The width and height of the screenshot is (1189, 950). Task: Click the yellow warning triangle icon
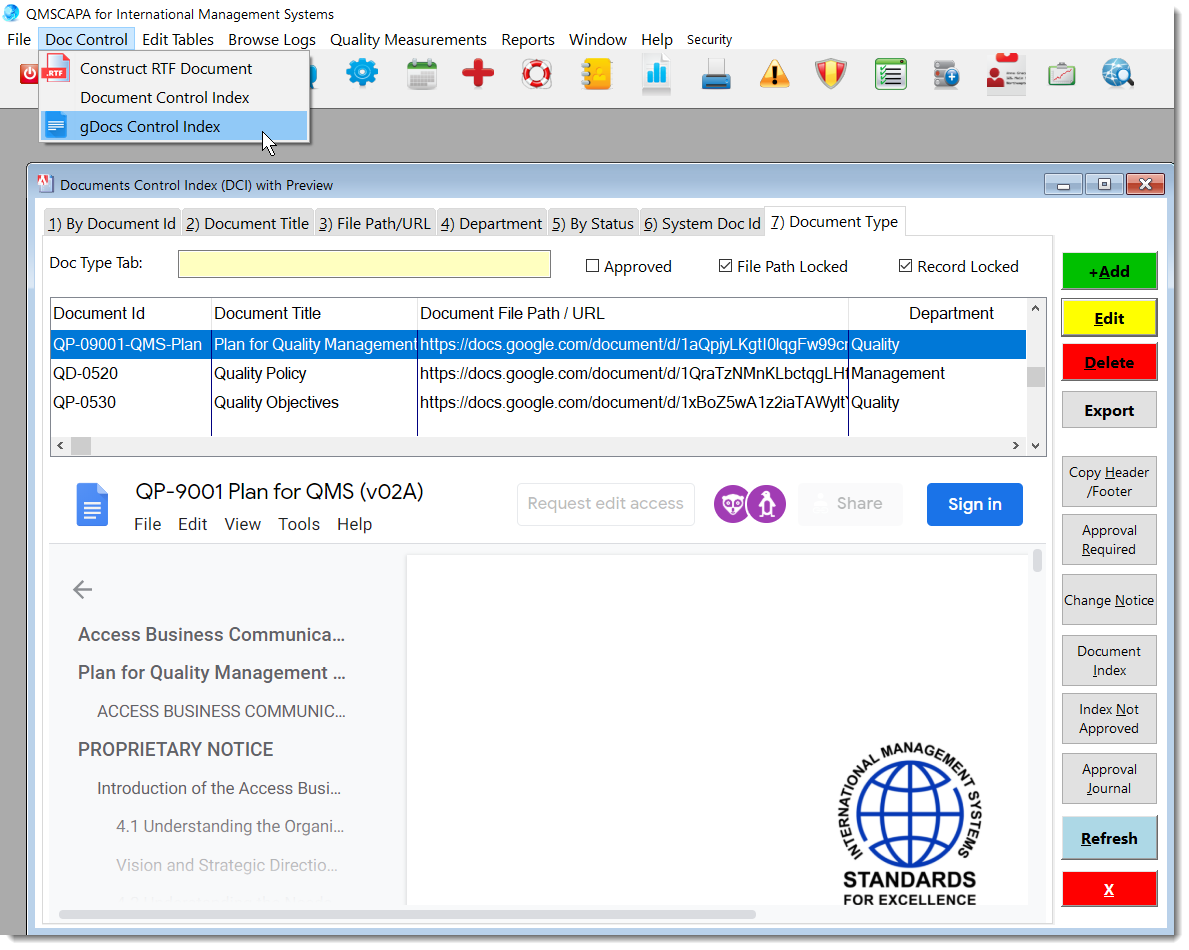774,74
